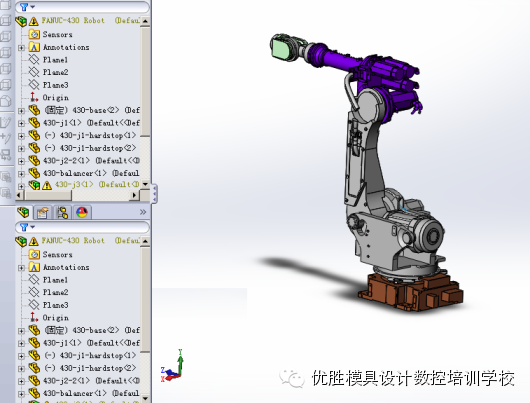
Task: Click upper tree horizontal scrollbar left arrow
Action: point(19,195)
